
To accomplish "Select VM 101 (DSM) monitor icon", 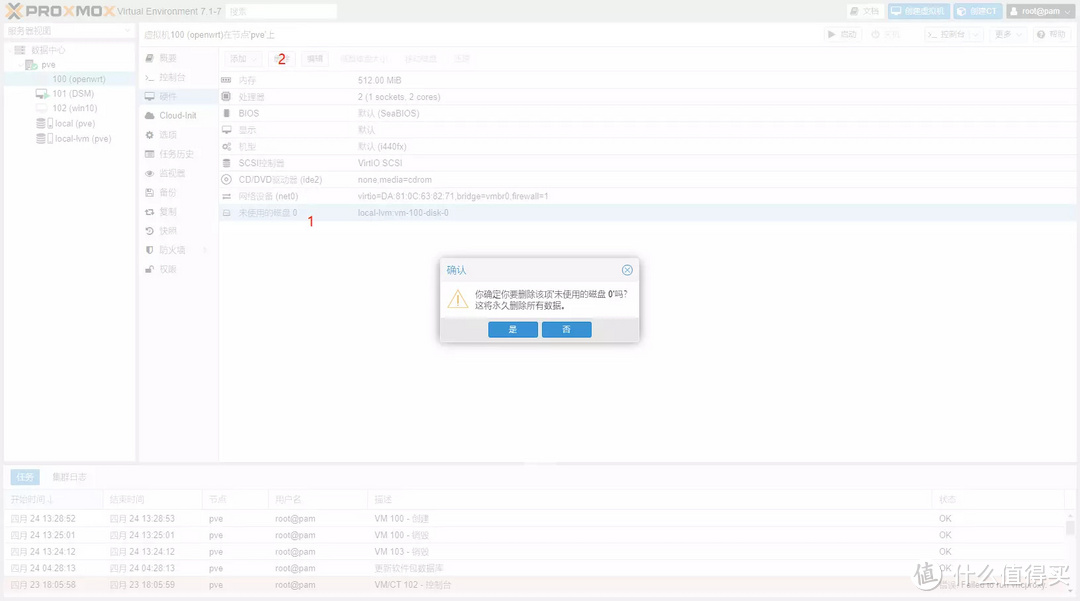I will (x=41, y=94).
